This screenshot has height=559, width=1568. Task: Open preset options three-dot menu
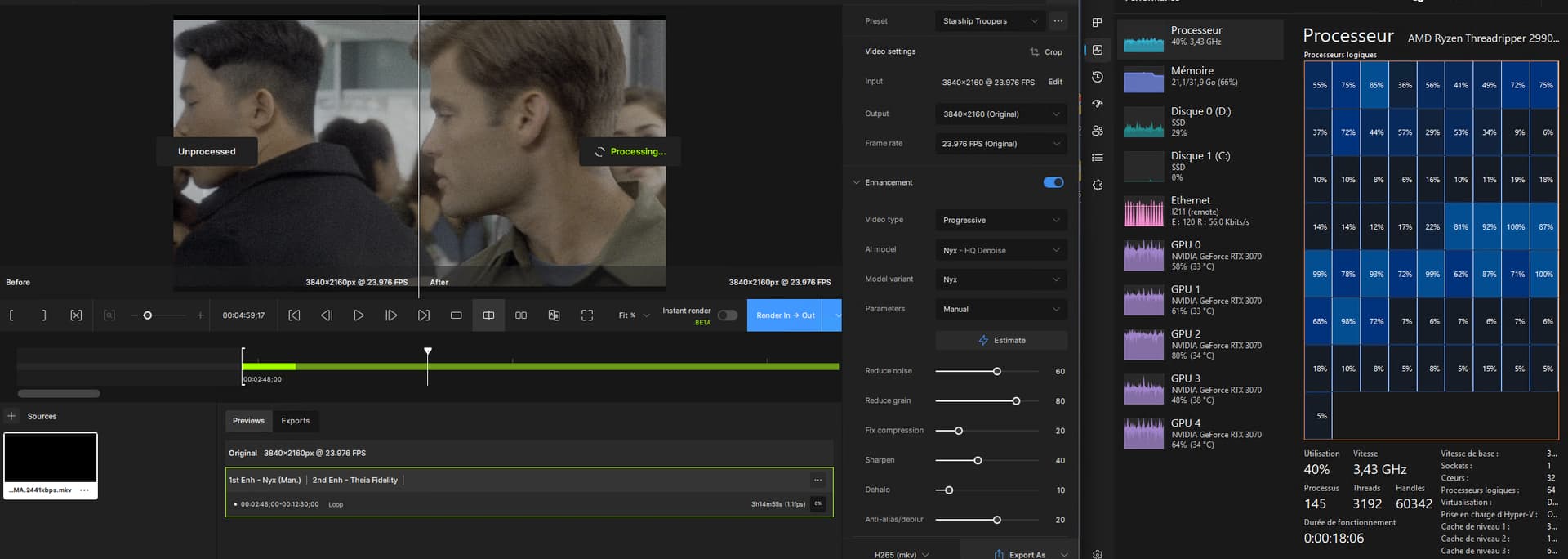1058,21
